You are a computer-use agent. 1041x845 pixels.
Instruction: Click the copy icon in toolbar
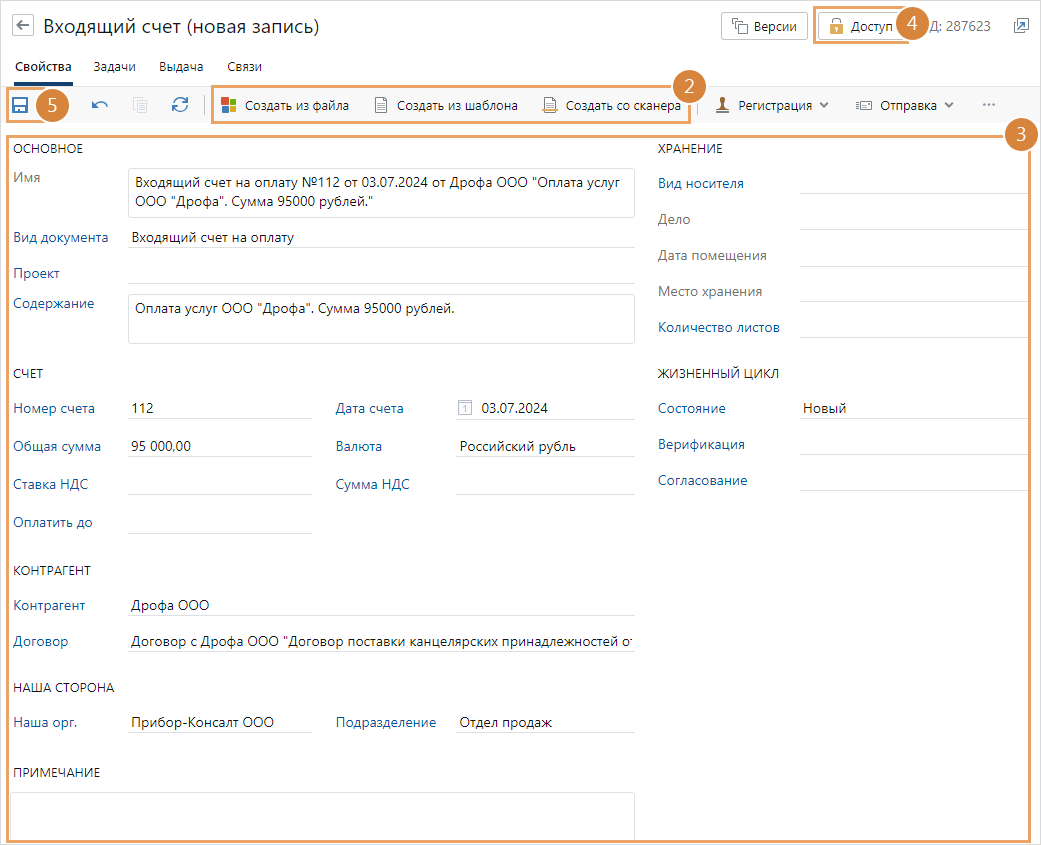click(x=140, y=105)
